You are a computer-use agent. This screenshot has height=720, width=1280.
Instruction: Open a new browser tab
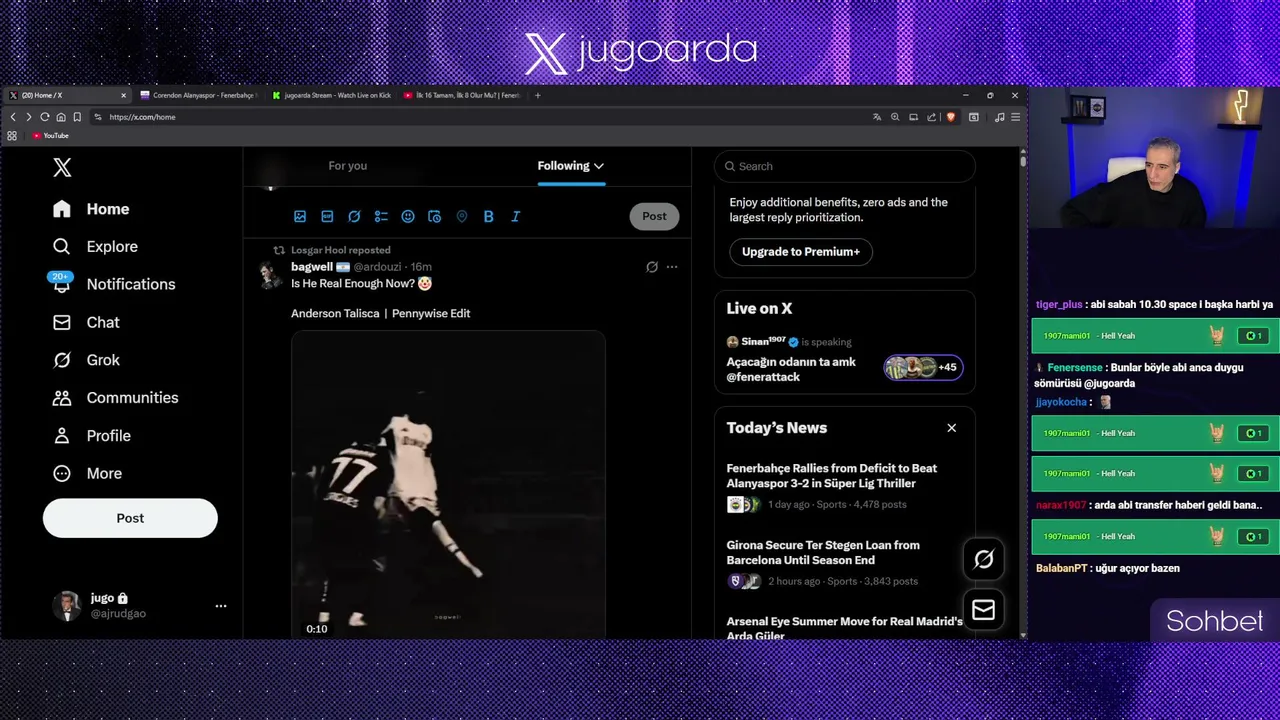click(x=538, y=96)
